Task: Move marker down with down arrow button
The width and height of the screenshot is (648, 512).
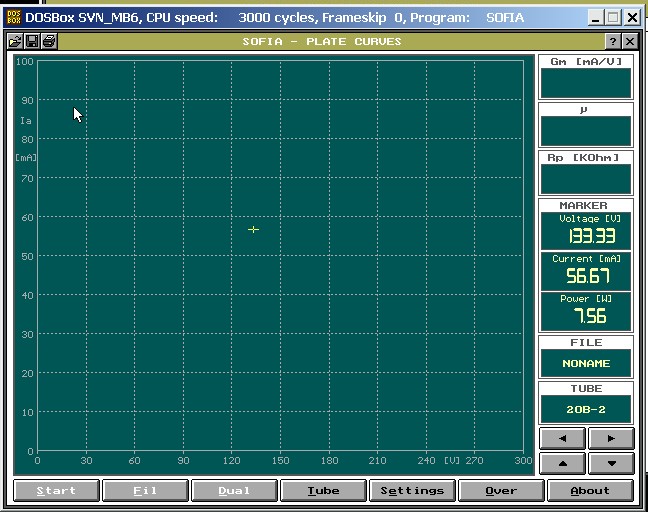Action: (x=611, y=463)
